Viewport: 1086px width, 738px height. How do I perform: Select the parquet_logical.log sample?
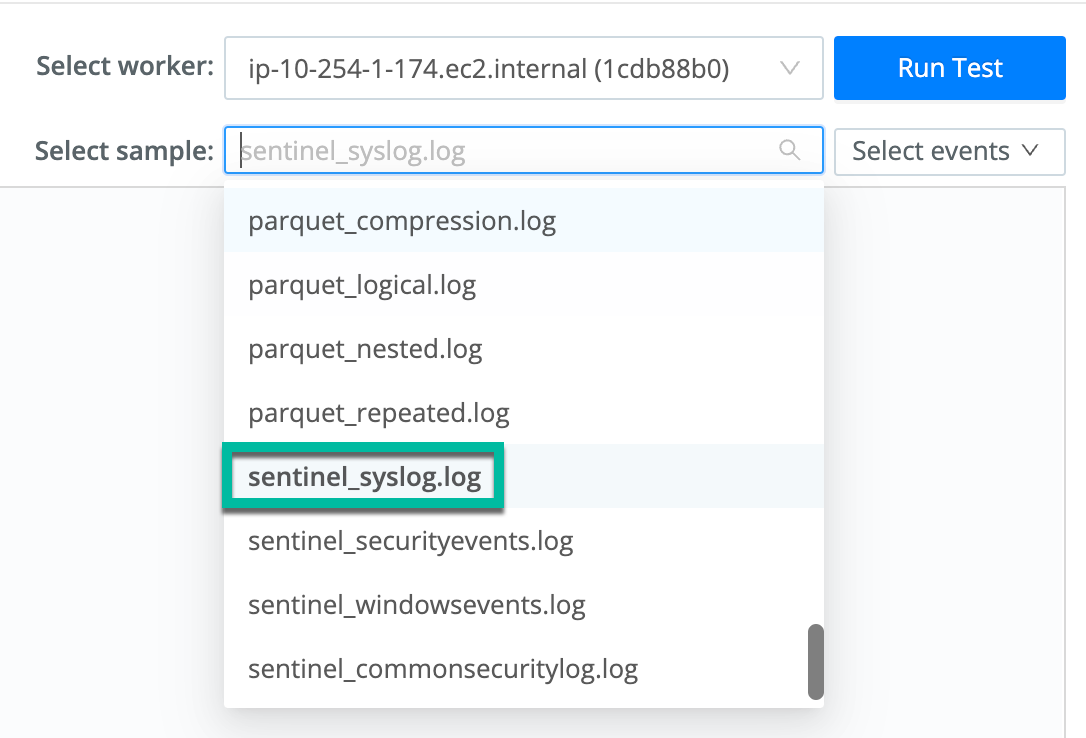(x=362, y=285)
